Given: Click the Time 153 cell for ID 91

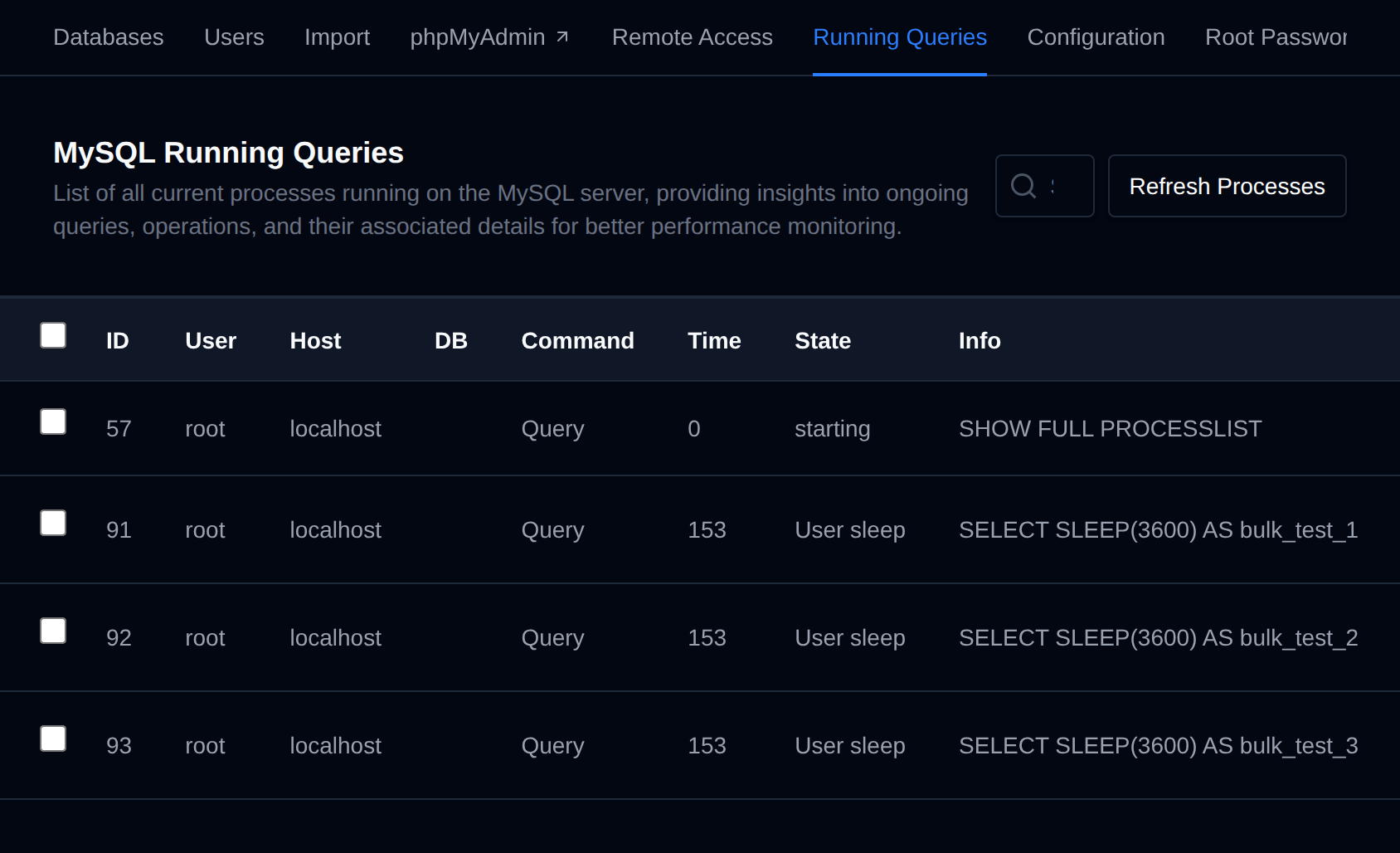Looking at the screenshot, I should (707, 530).
